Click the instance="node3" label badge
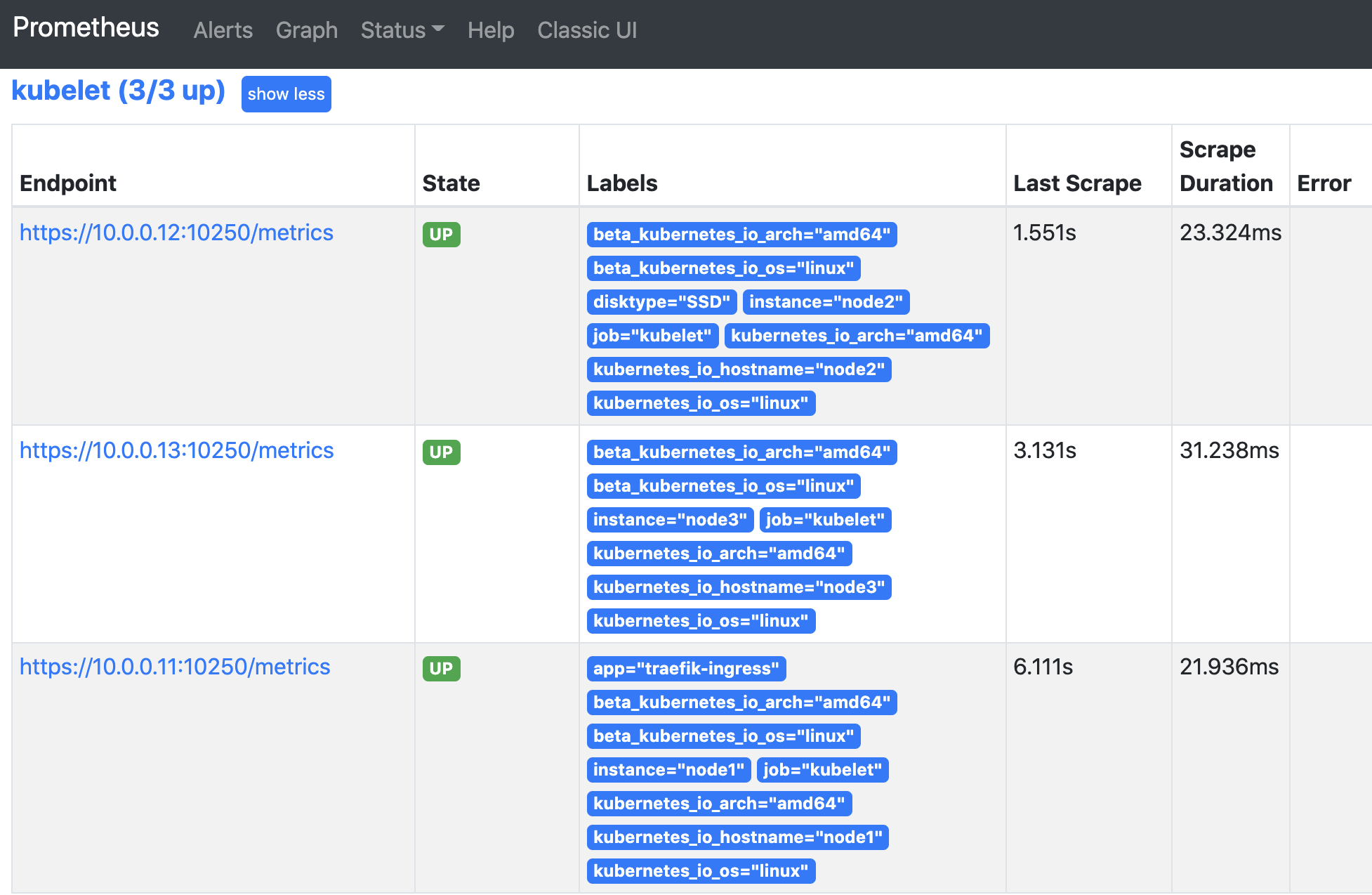 click(x=670, y=520)
